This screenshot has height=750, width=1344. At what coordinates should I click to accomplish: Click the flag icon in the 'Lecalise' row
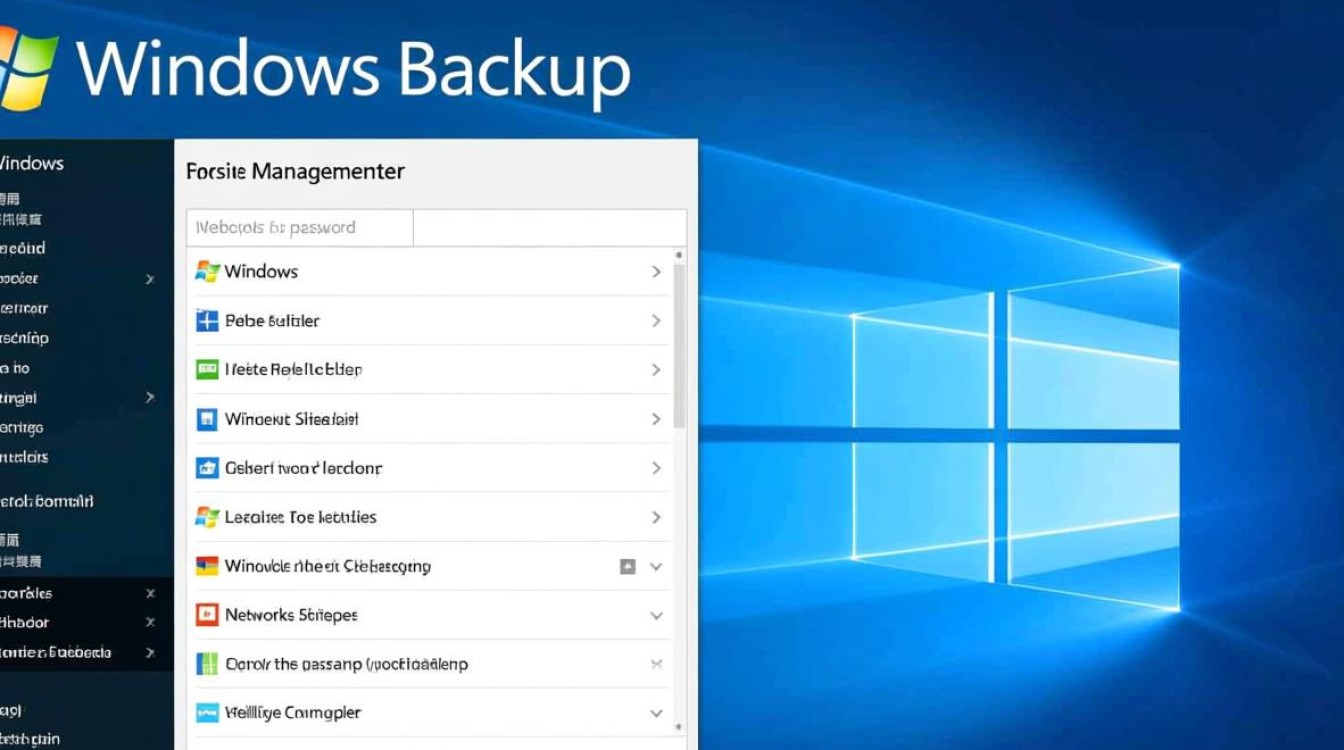207,517
